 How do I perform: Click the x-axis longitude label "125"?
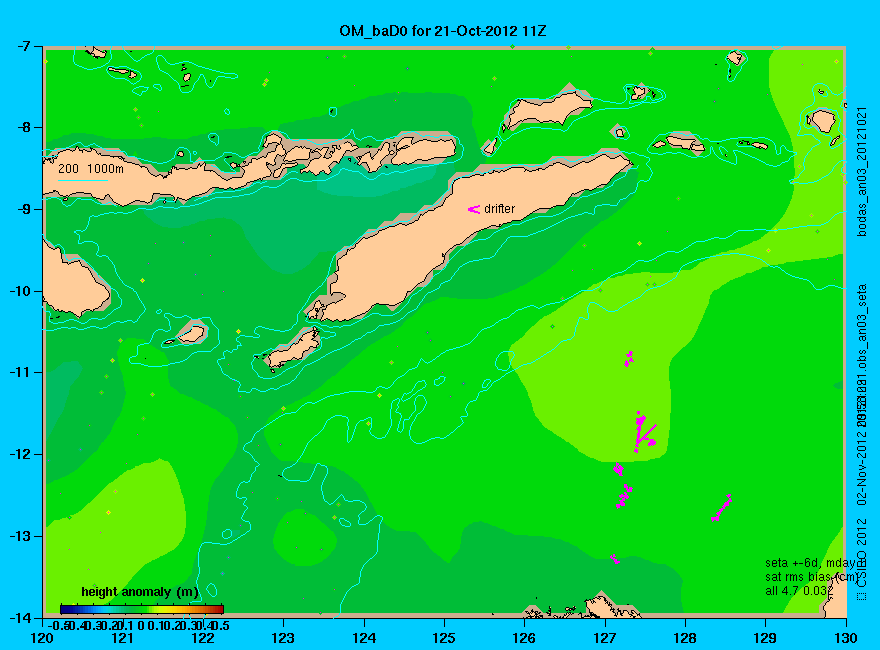(444, 638)
